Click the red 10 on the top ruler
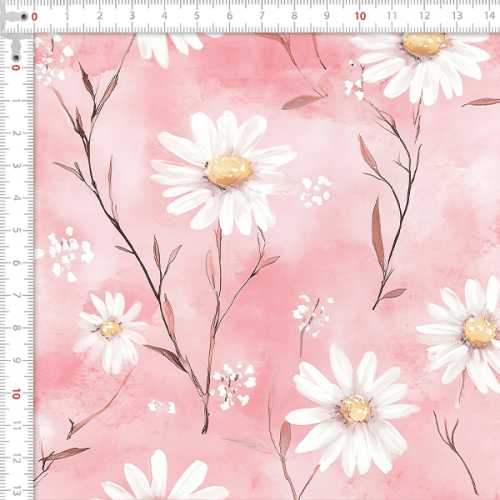 [x=360, y=16]
